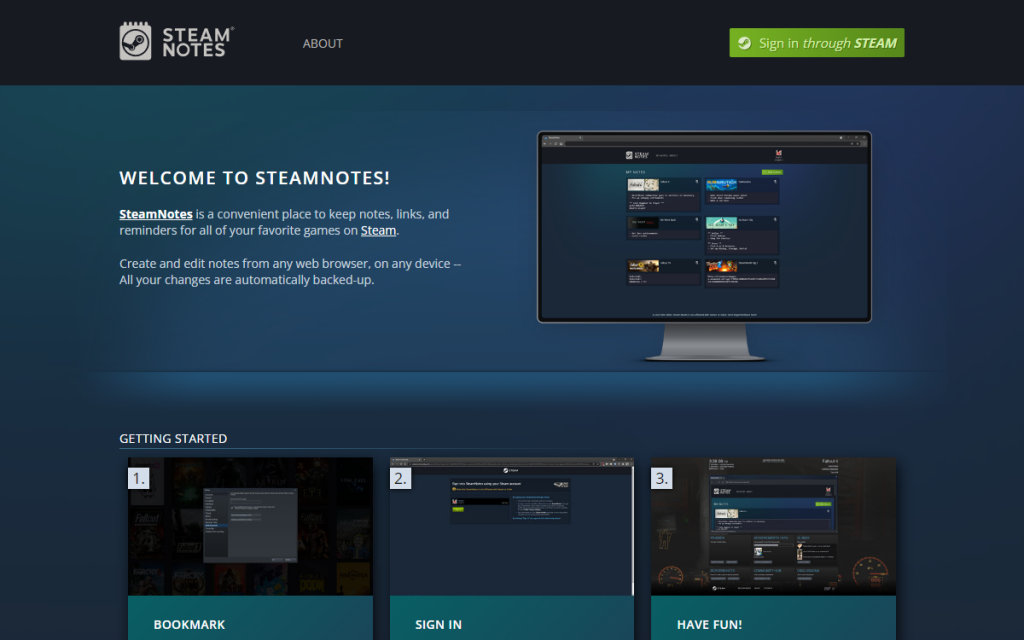Screen dimensions: 1024x640
Task: Open the ABOUT page
Action: (x=322, y=43)
